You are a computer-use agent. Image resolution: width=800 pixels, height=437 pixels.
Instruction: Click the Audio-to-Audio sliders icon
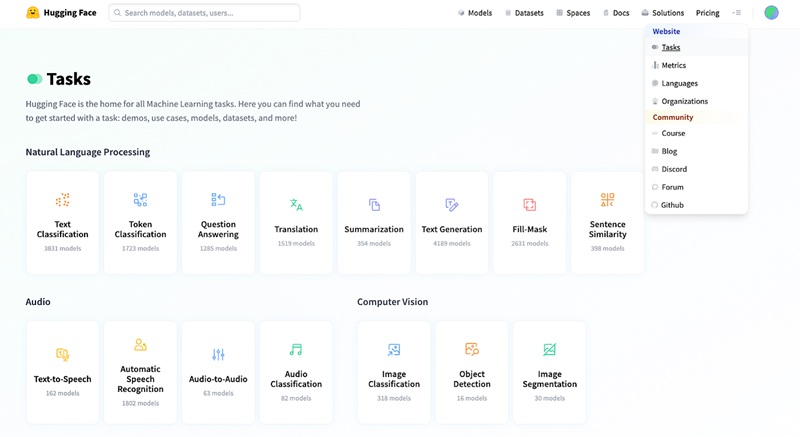tap(218, 354)
